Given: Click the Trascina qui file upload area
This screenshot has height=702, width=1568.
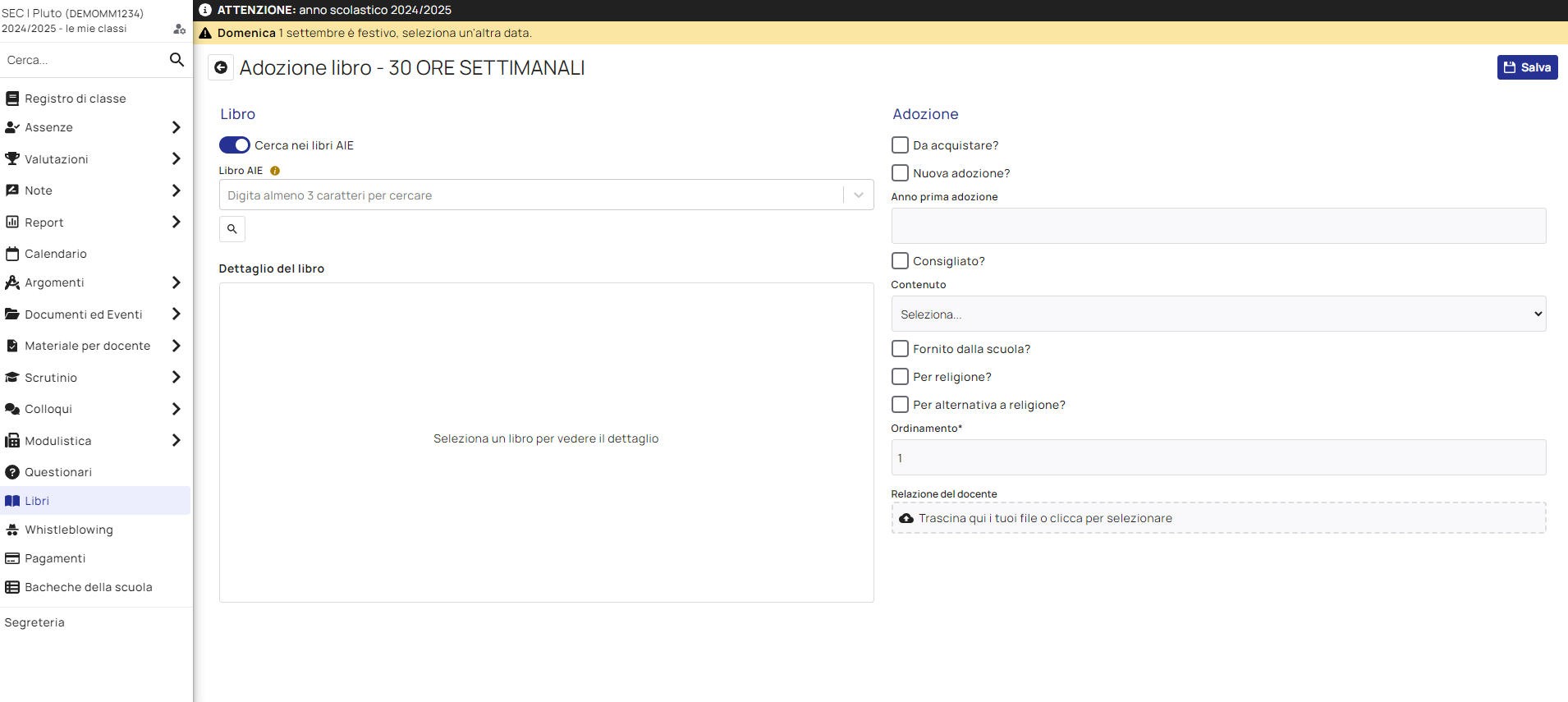Looking at the screenshot, I should click(1218, 518).
